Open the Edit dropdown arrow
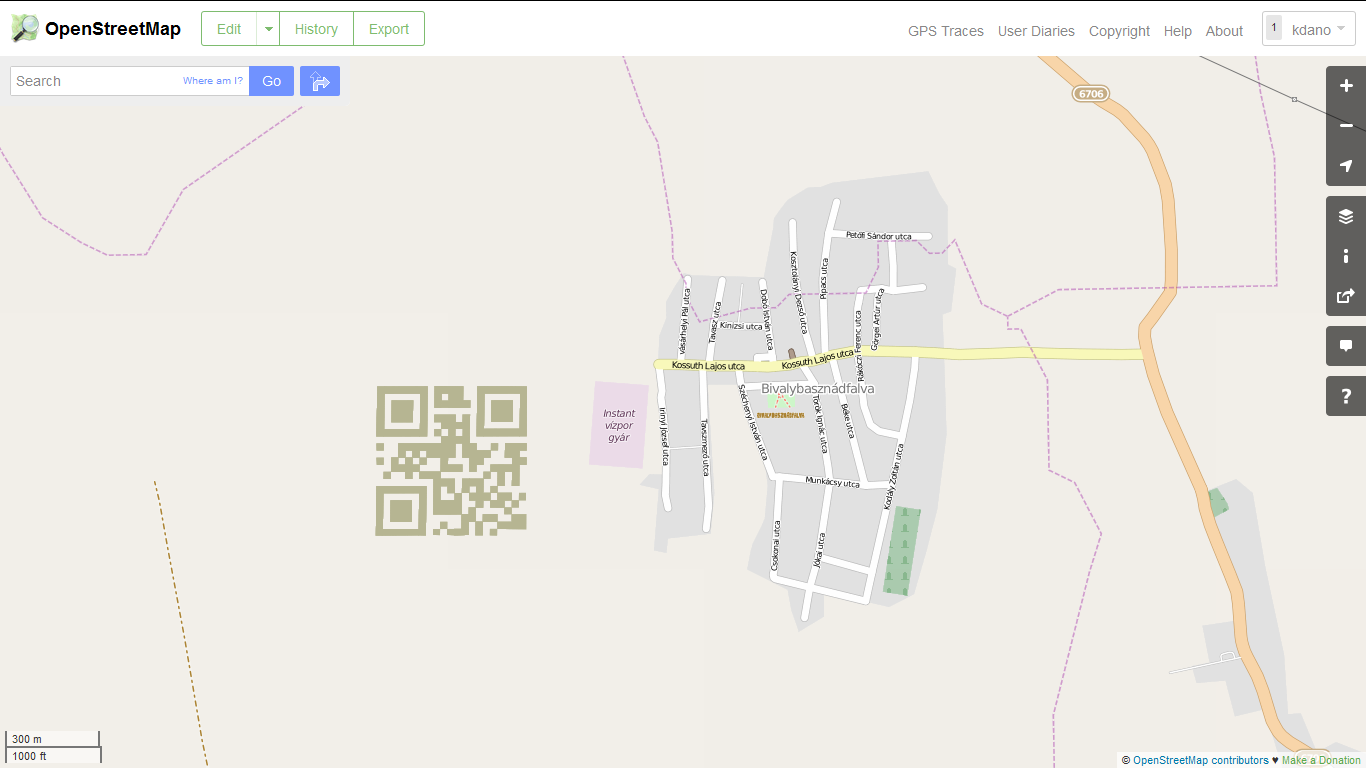1366x768 pixels. (x=268, y=29)
